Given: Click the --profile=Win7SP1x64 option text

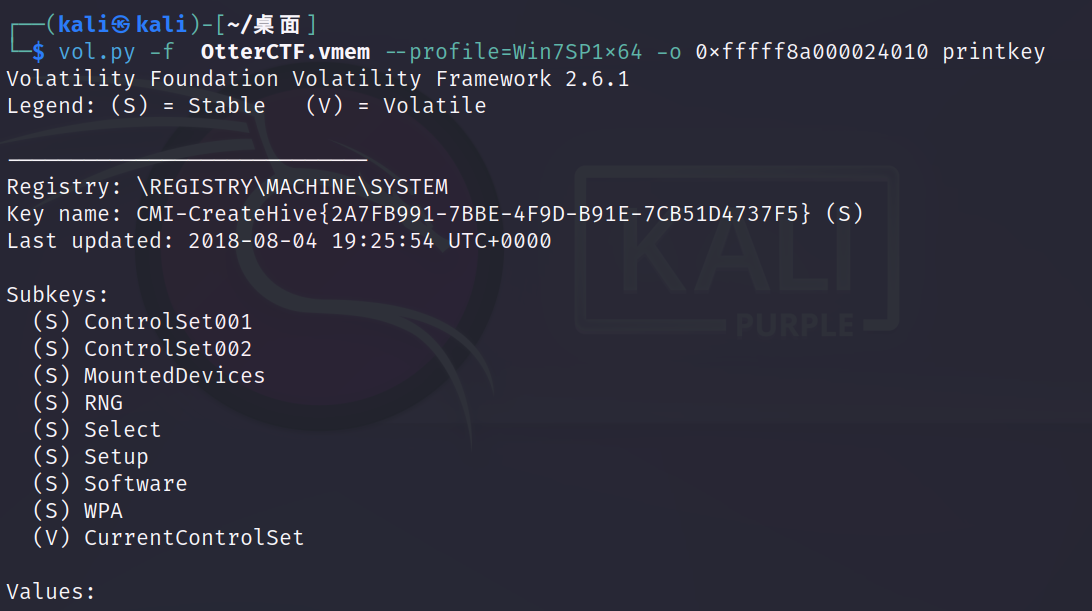Looking at the screenshot, I should [525, 52].
